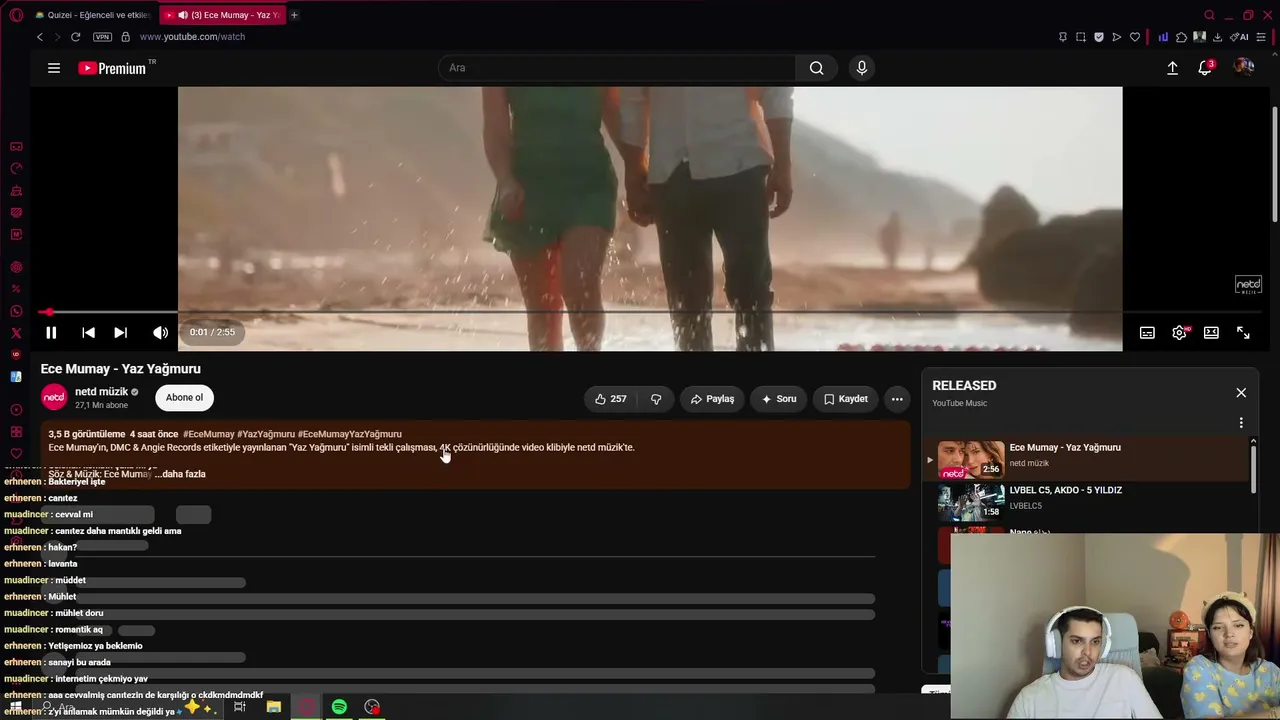Image resolution: width=1280 pixels, height=720 pixels.
Task: Start voice search with microphone
Action: [x=862, y=68]
